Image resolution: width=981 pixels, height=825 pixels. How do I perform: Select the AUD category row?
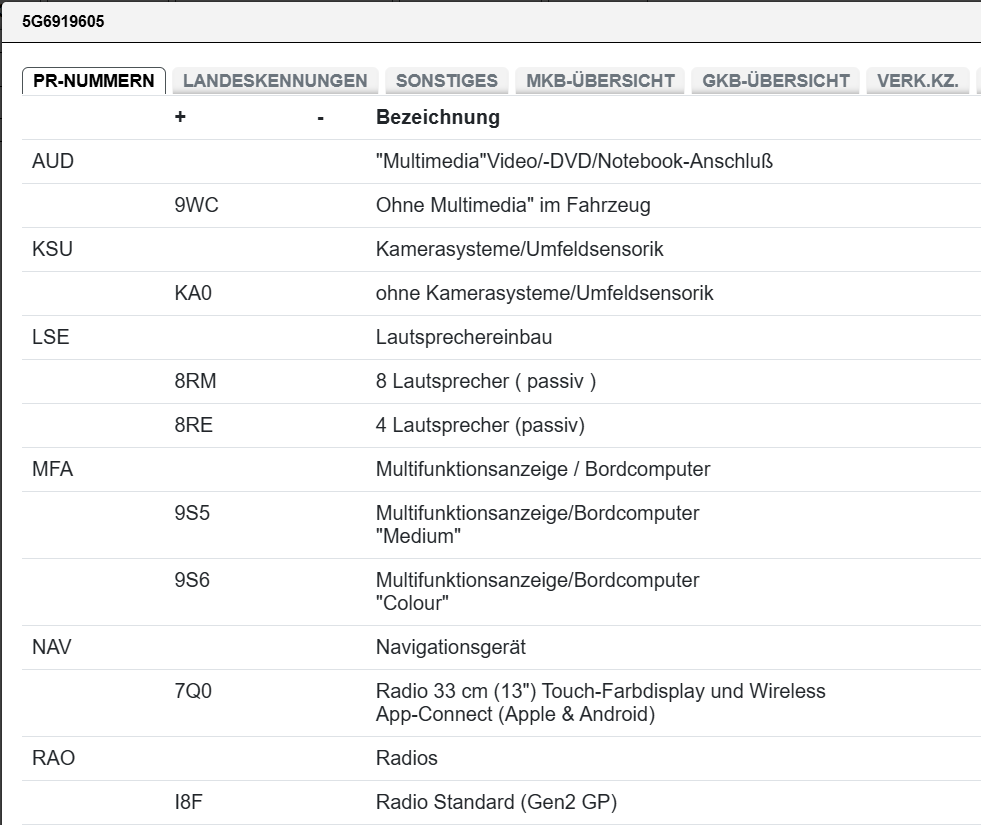point(53,162)
